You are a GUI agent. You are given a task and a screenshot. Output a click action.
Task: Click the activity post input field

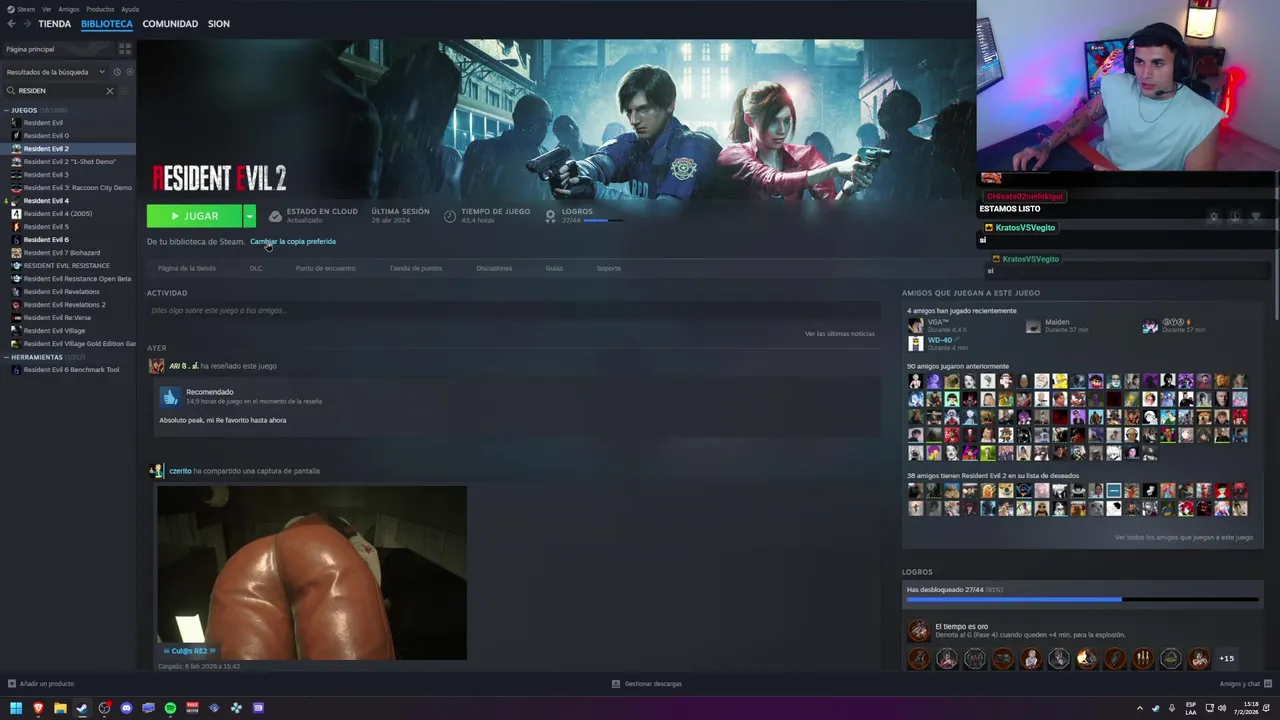pos(512,311)
